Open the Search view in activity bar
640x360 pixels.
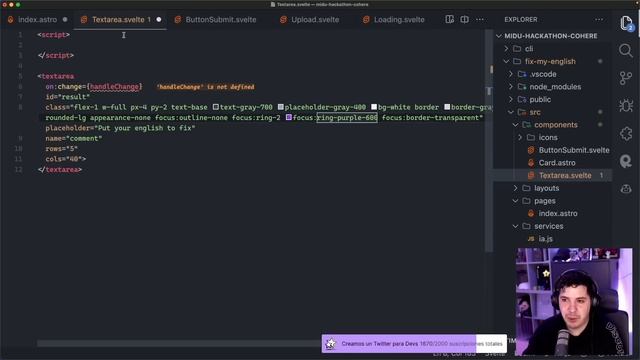(x=626, y=51)
